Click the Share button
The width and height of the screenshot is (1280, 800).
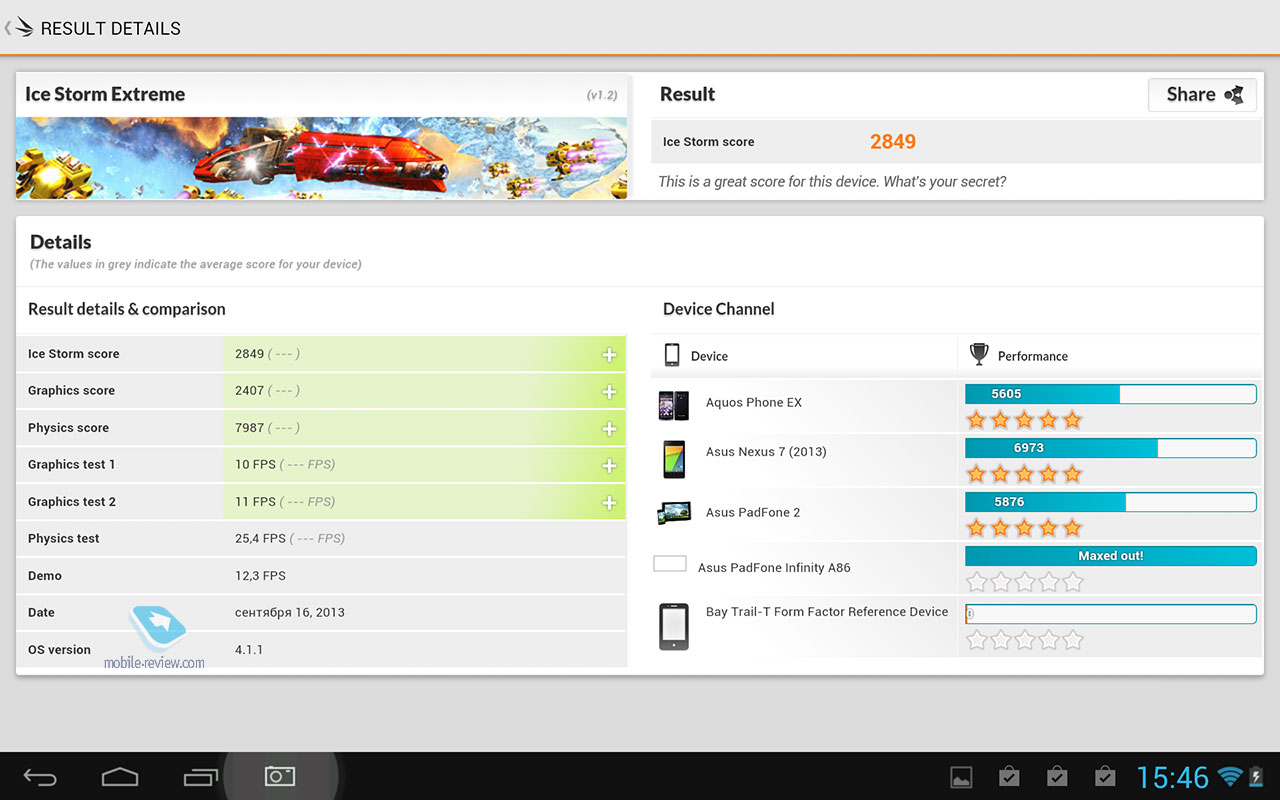1202,95
